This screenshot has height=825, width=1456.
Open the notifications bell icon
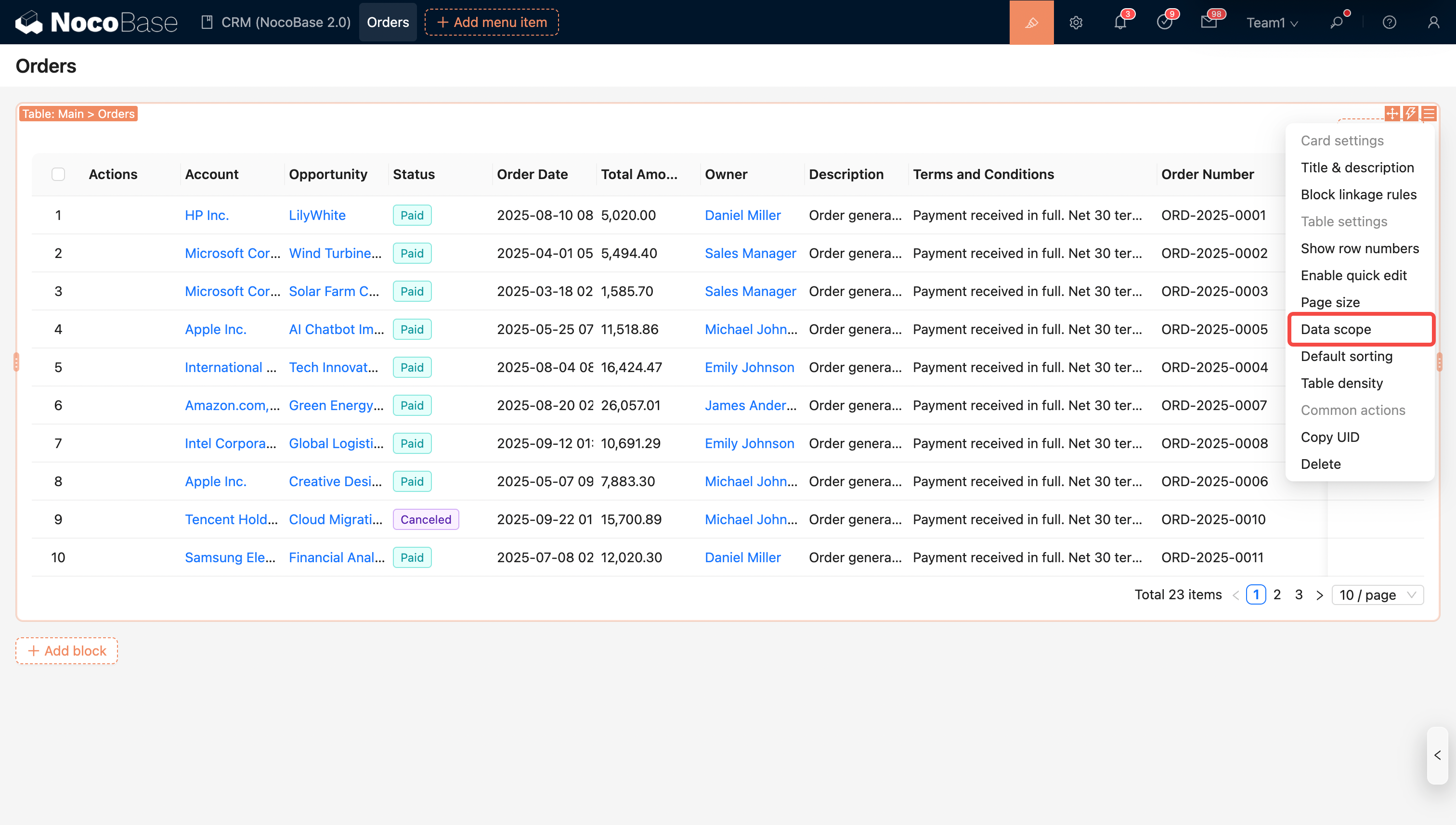(1120, 22)
